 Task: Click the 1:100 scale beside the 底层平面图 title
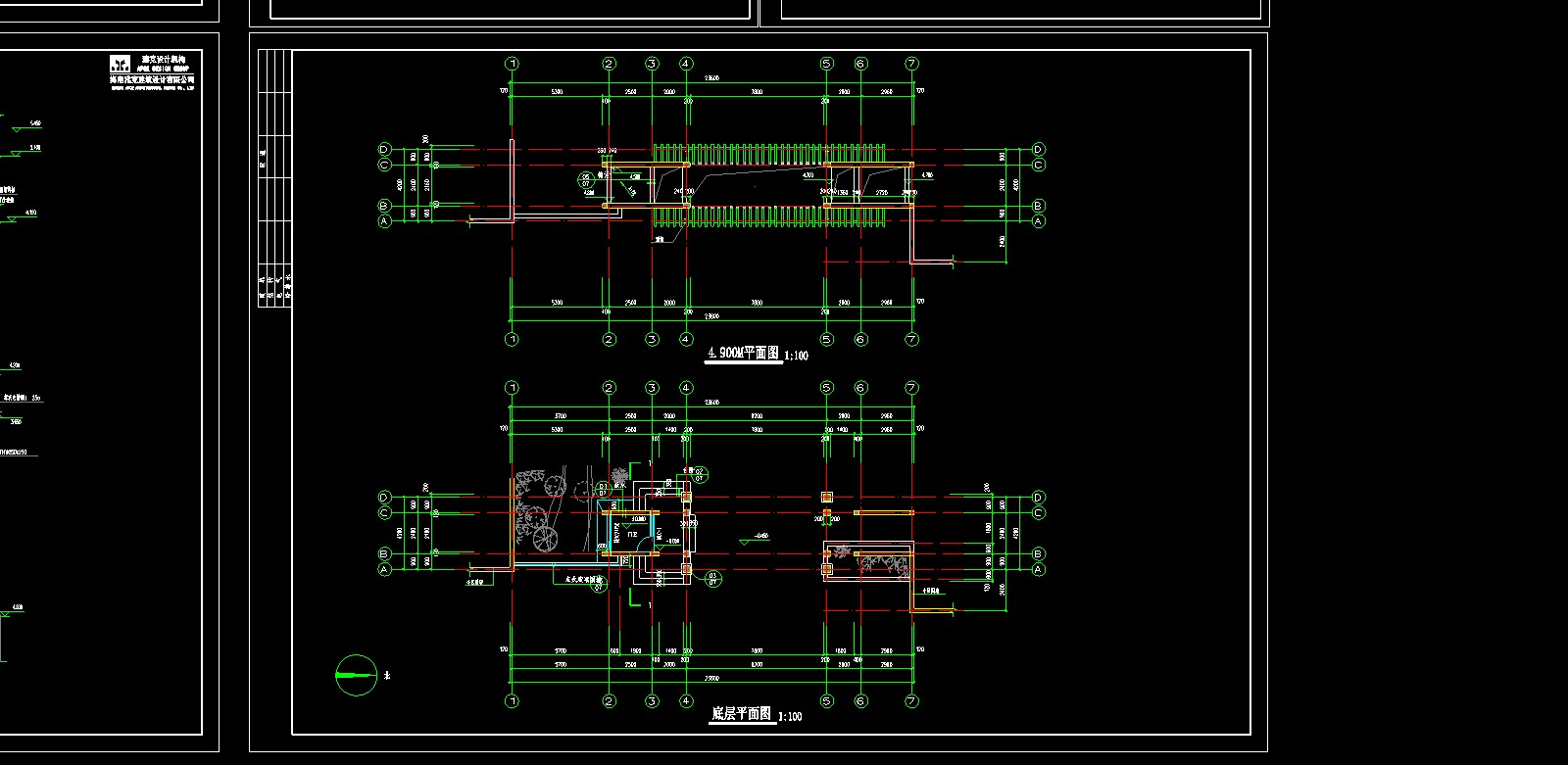790,717
